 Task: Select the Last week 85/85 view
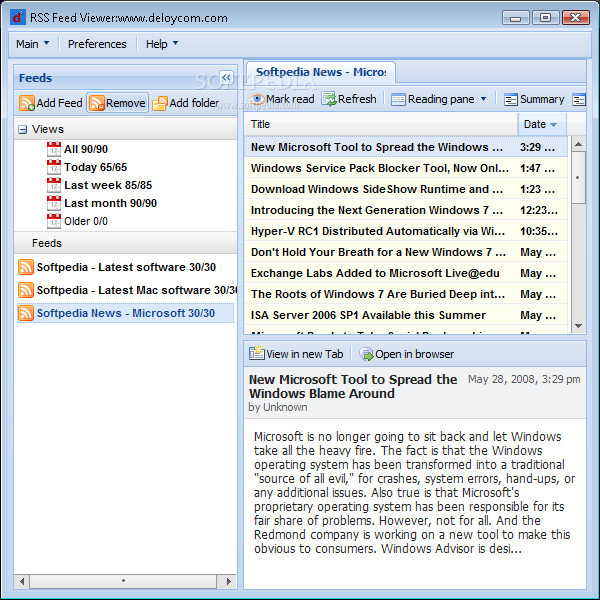pyautogui.click(x=108, y=185)
